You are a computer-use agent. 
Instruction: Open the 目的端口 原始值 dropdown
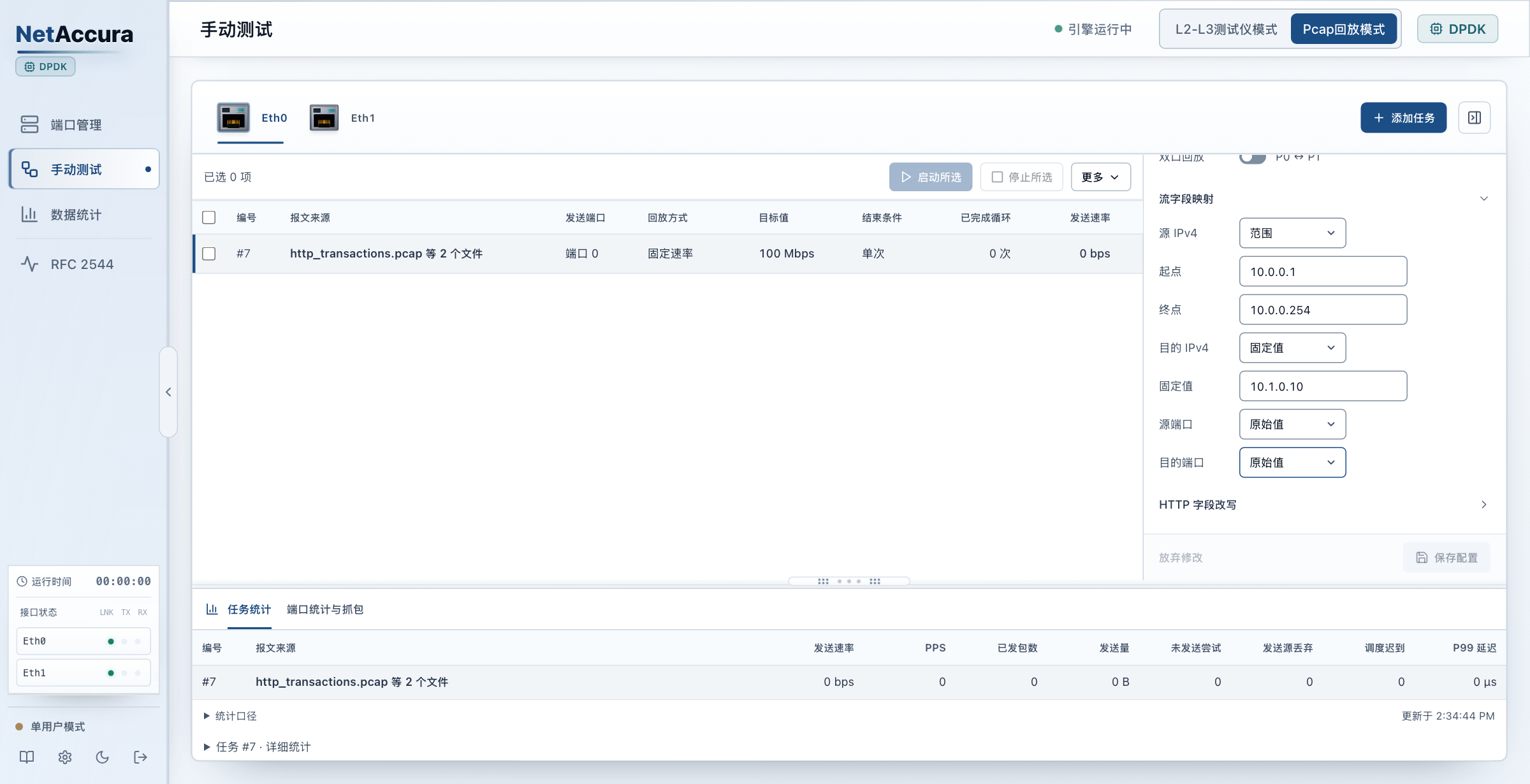point(1292,463)
